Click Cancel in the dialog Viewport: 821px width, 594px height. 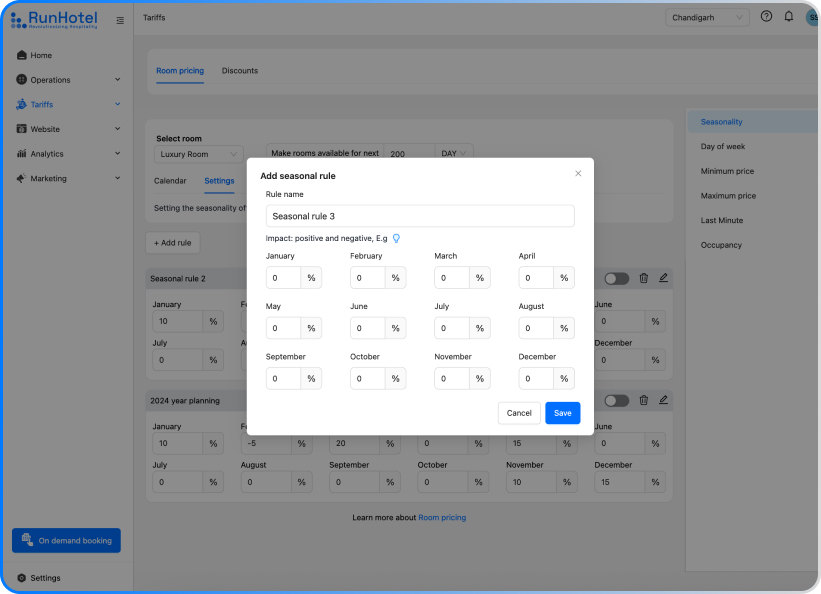pyautogui.click(x=519, y=413)
